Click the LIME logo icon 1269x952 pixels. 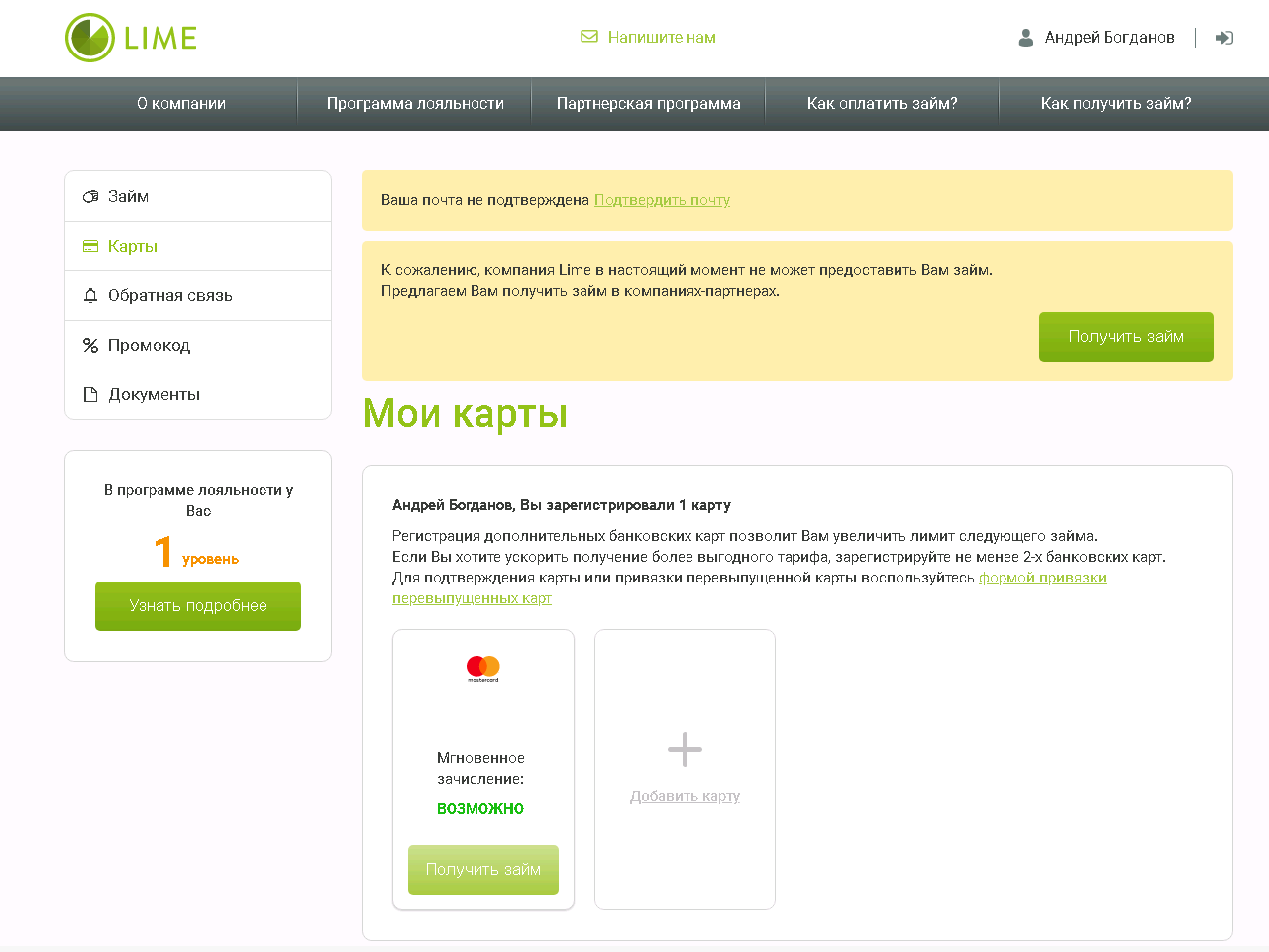tap(90, 38)
